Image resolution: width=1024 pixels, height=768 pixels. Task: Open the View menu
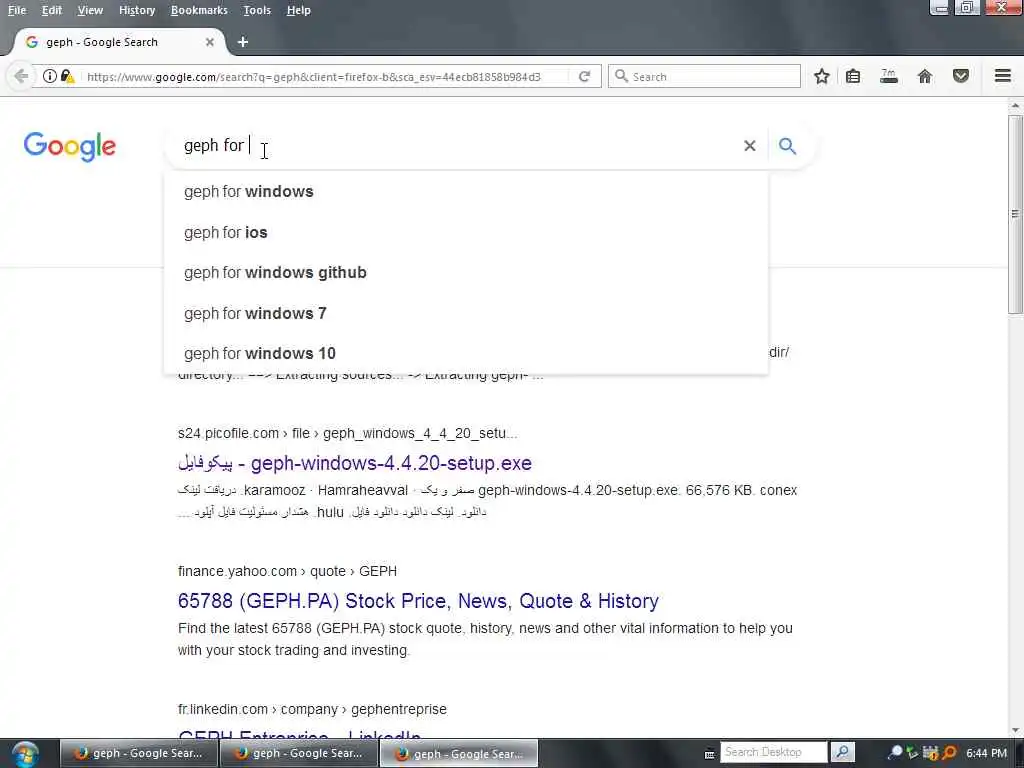coord(90,10)
